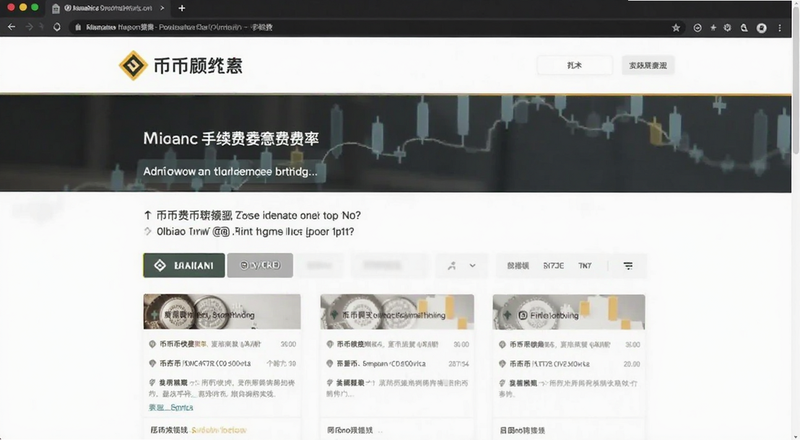This screenshot has height=440, width=800.
Task: Go back with the browser back arrow
Action: pyautogui.click(x=11, y=27)
